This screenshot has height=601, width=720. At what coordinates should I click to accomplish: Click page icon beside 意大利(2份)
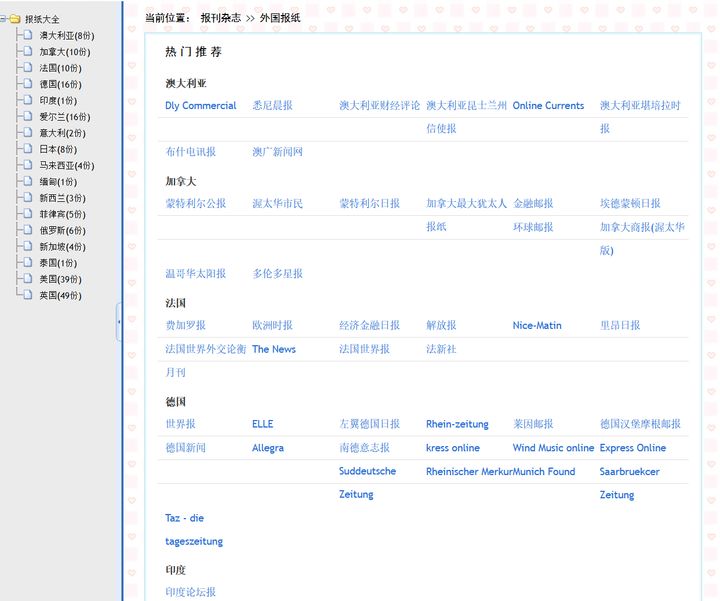[28, 133]
